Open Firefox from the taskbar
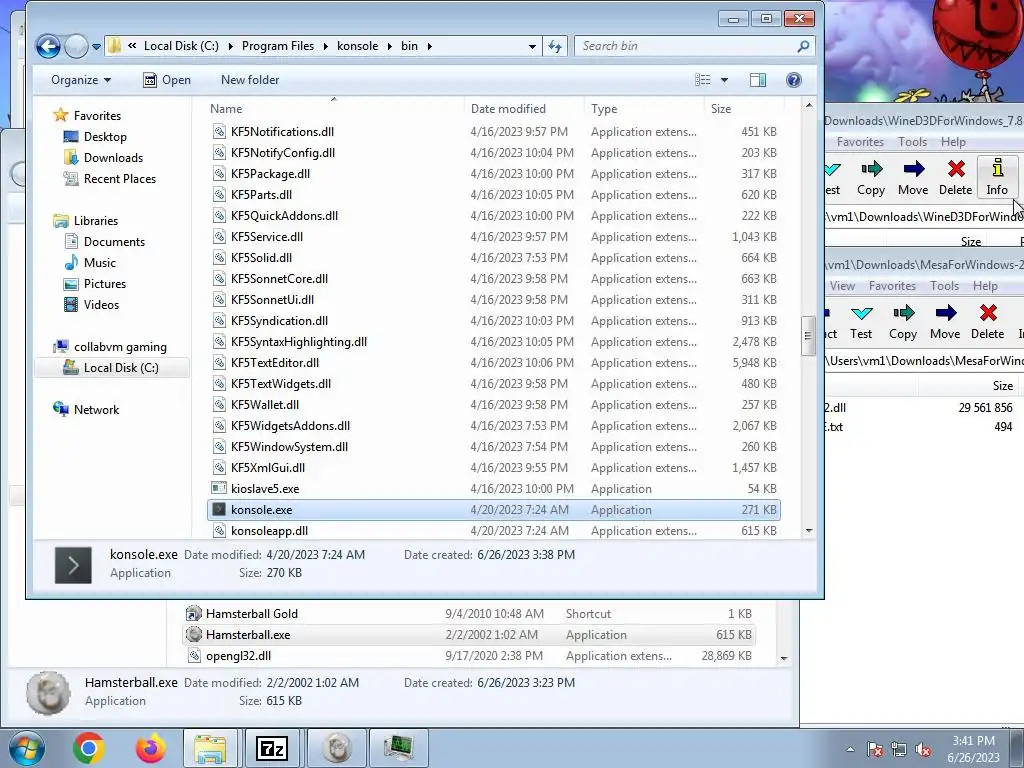The width and height of the screenshot is (1024, 768). 150,748
